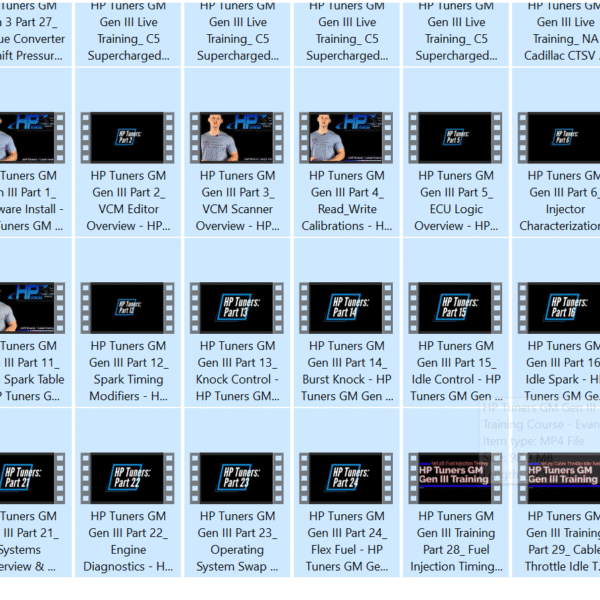Click the 'Part 14_ Burst Knock' file name
Image resolution: width=600 pixels, height=600 pixels.
347,371
